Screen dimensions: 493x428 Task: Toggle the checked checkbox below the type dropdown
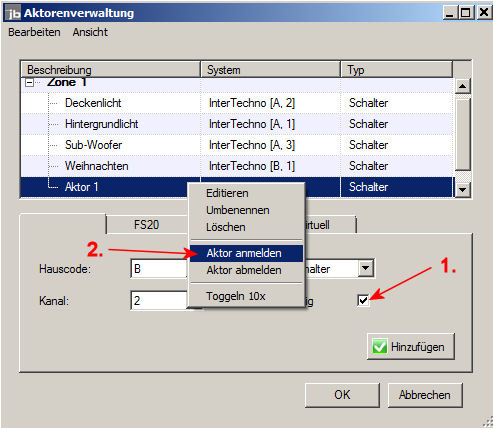point(363,300)
